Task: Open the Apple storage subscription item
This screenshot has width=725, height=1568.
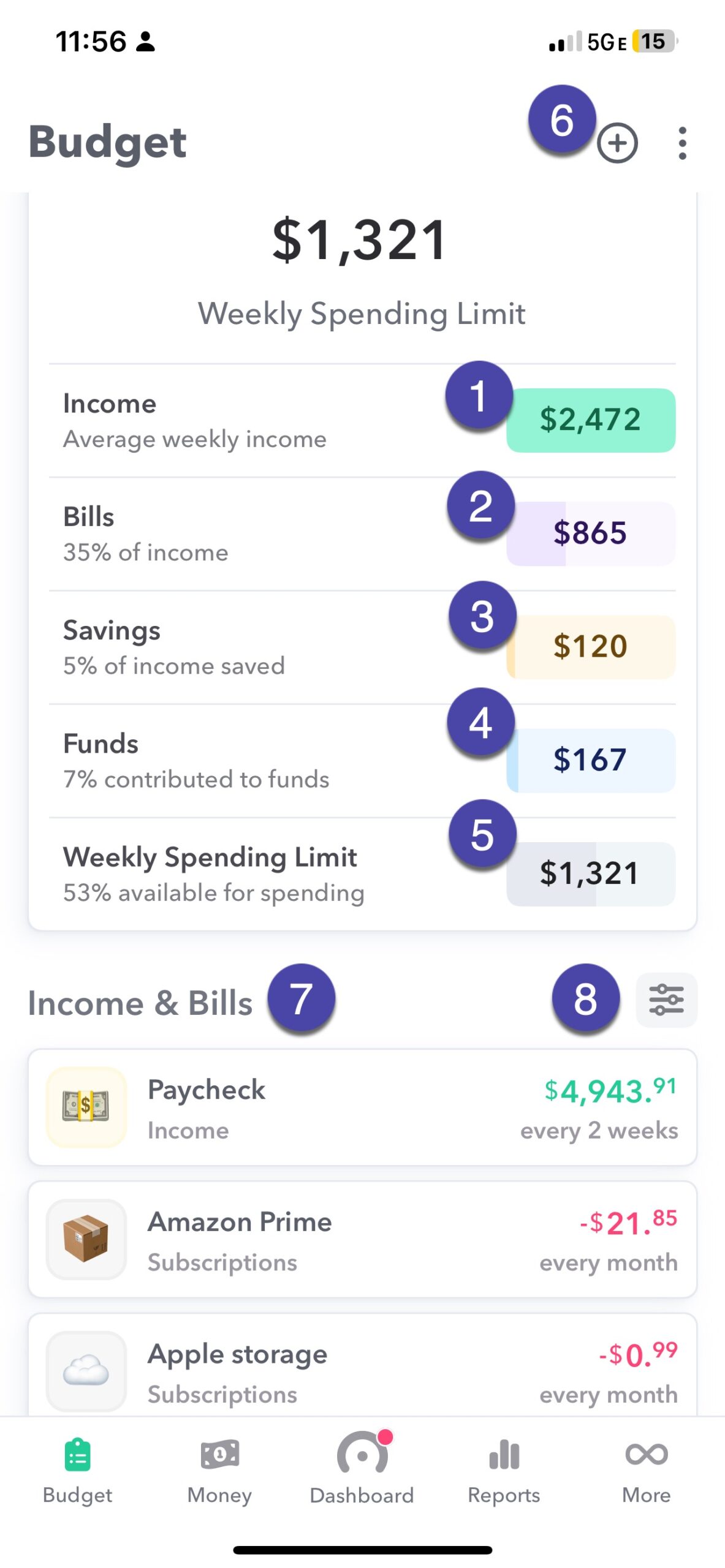Action: pos(362,1372)
